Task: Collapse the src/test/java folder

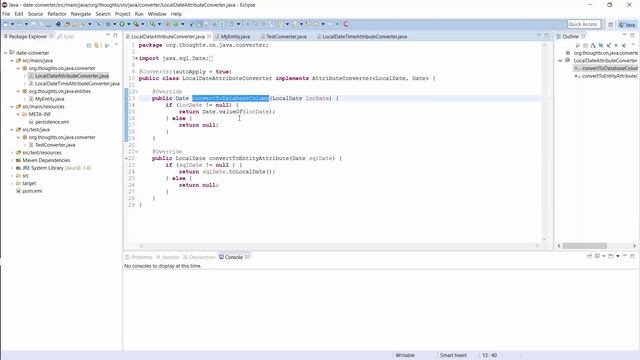Action: click(12, 129)
